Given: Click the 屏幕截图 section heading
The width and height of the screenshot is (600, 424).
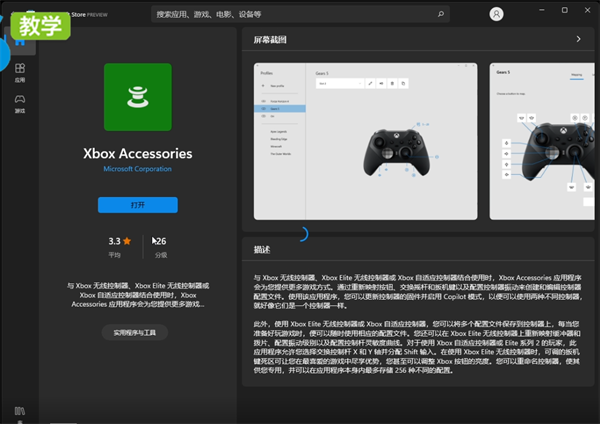Looking at the screenshot, I should tap(270, 39).
